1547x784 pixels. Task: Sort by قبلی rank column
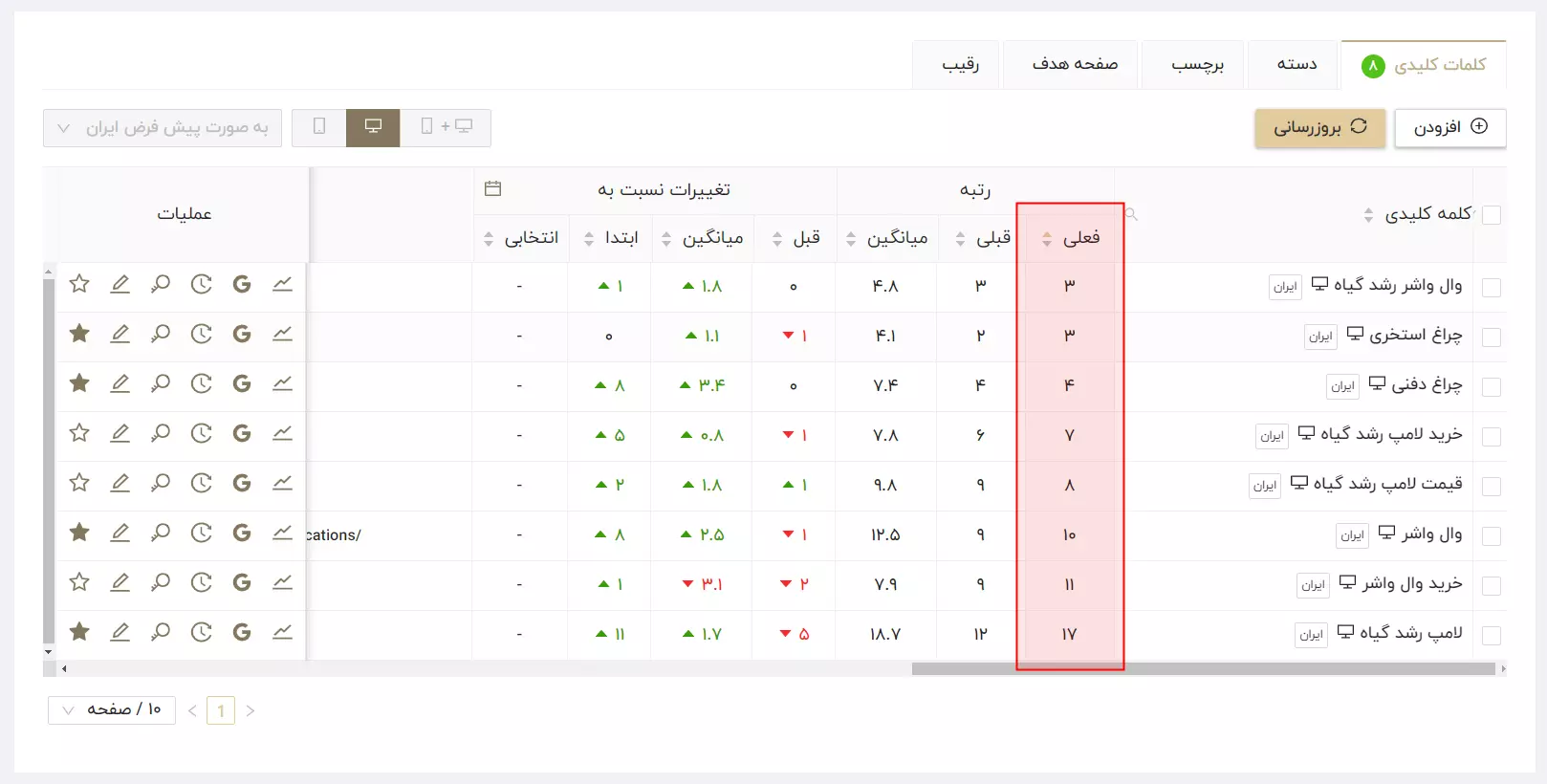click(960, 239)
